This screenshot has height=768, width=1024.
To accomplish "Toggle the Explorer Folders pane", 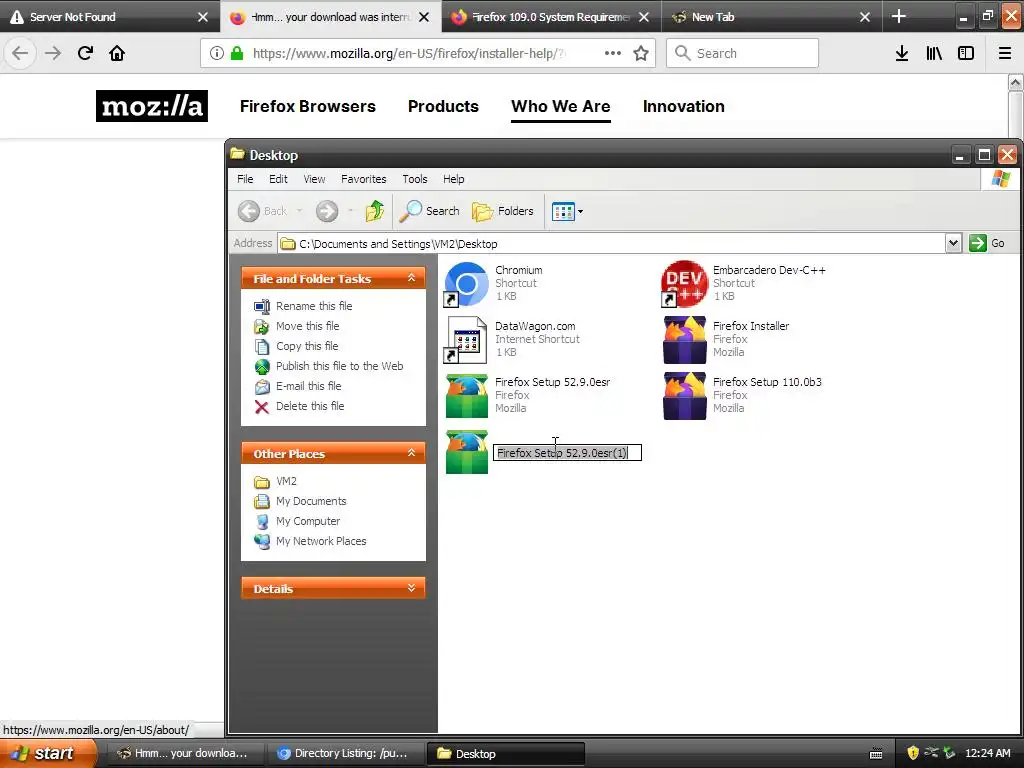I will pyautogui.click(x=503, y=211).
